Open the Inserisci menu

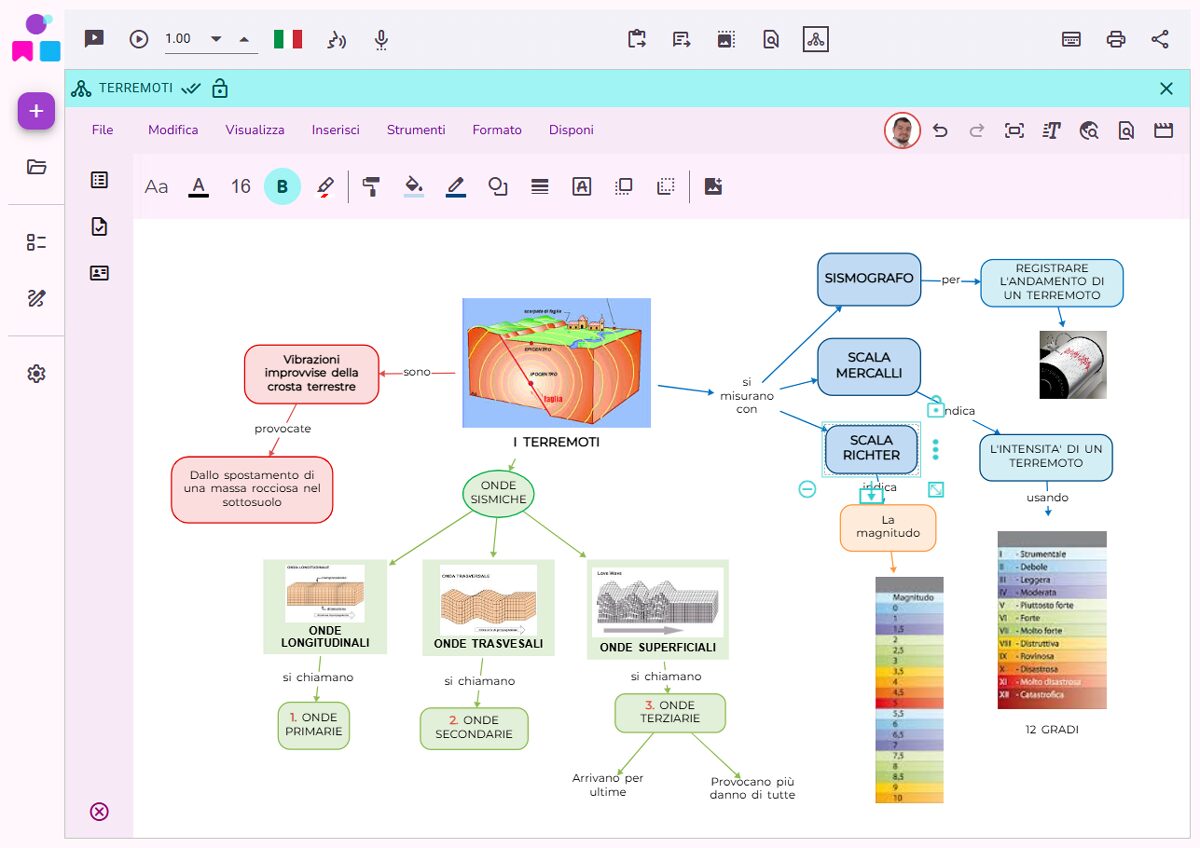coord(335,130)
